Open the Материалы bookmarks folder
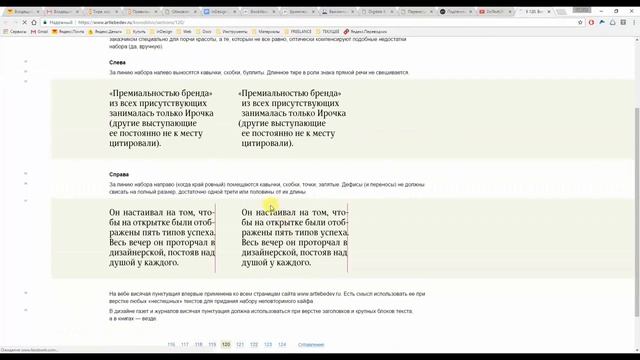 coord(266,31)
